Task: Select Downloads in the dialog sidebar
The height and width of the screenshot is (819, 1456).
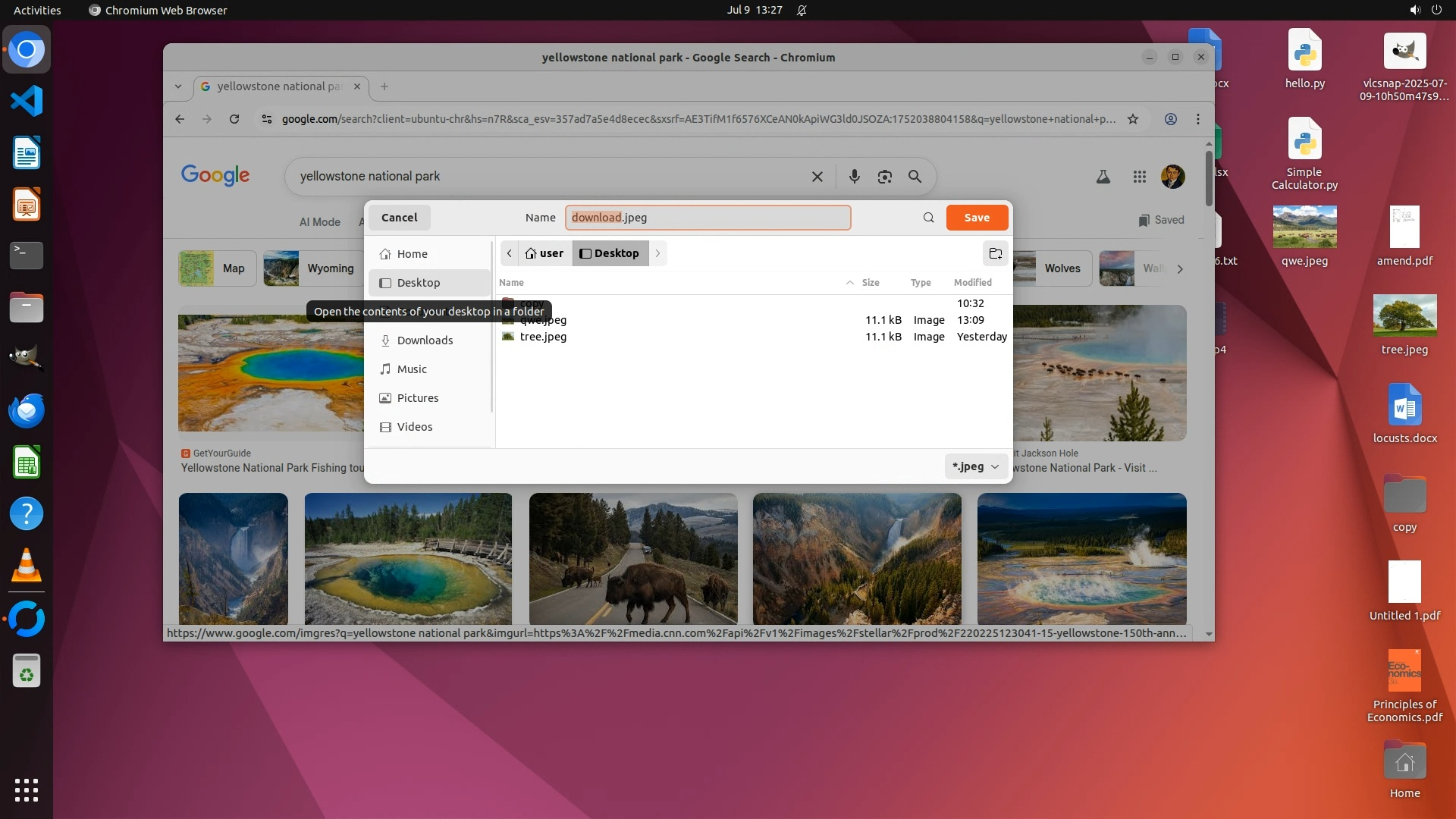Action: tap(425, 340)
